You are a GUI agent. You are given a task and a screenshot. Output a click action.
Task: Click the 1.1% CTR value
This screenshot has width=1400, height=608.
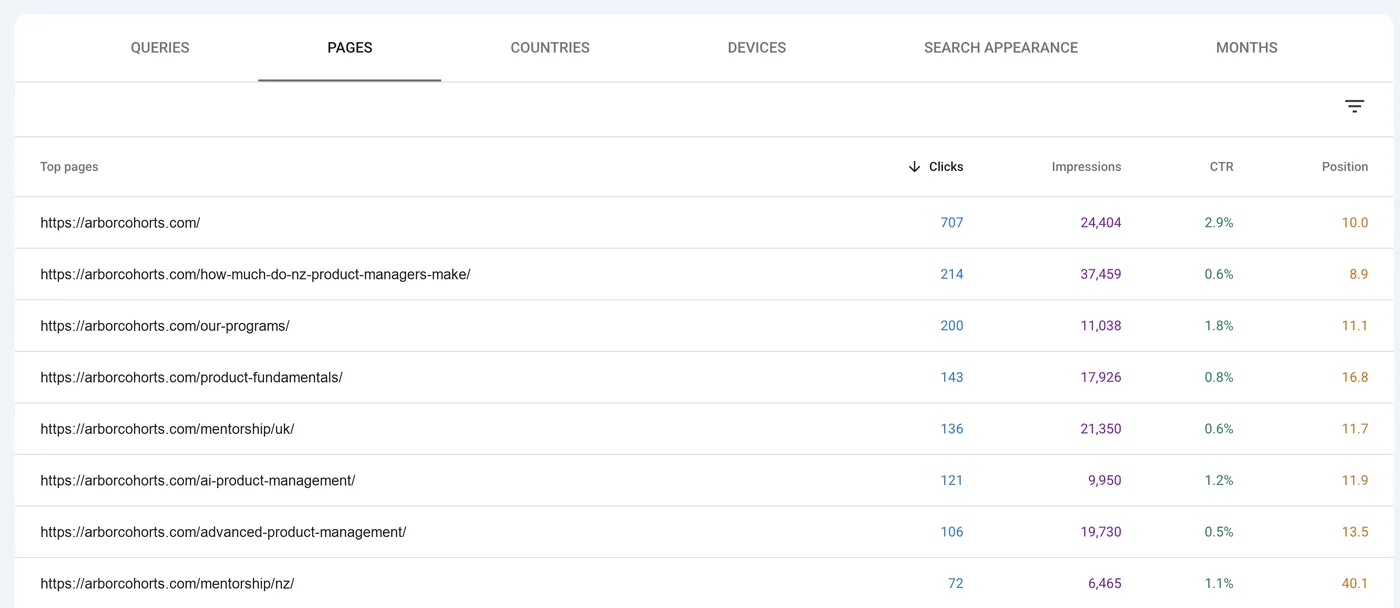tap(1219, 583)
